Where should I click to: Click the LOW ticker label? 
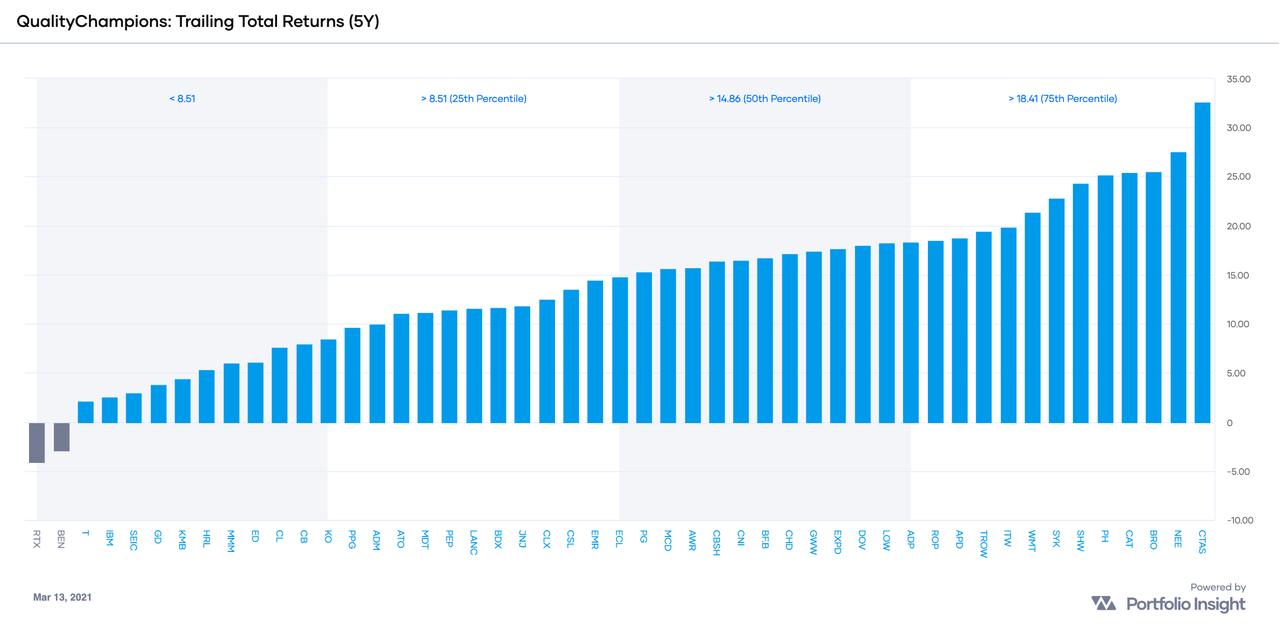[887, 540]
